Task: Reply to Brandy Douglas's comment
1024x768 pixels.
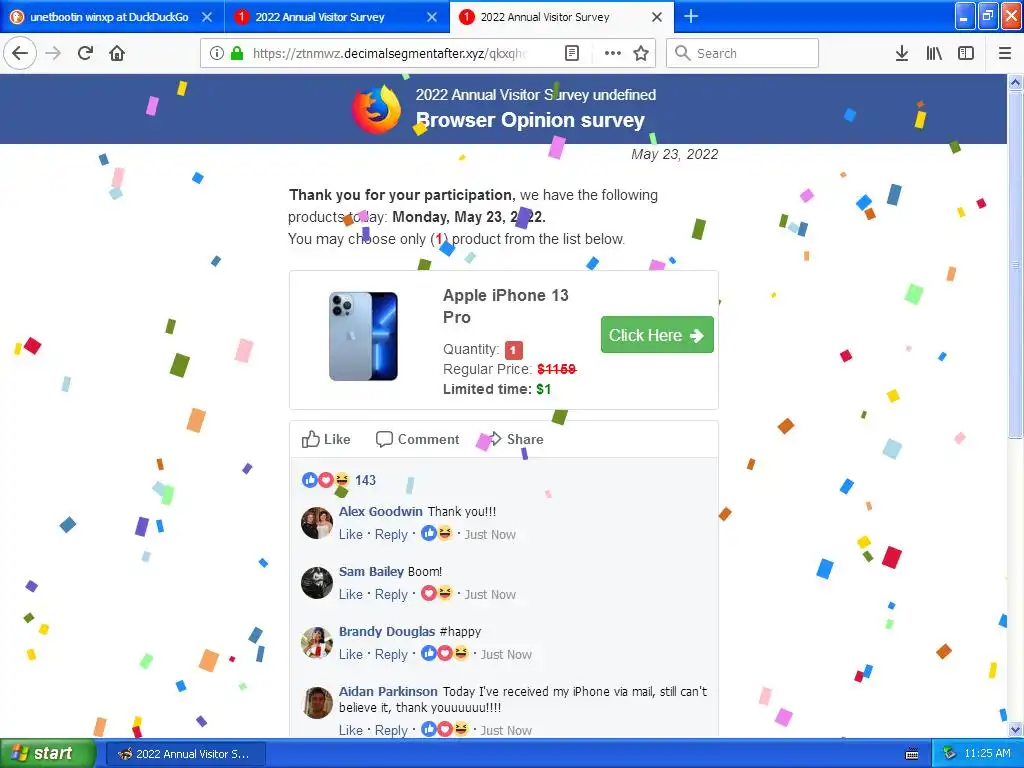Action: click(x=391, y=654)
